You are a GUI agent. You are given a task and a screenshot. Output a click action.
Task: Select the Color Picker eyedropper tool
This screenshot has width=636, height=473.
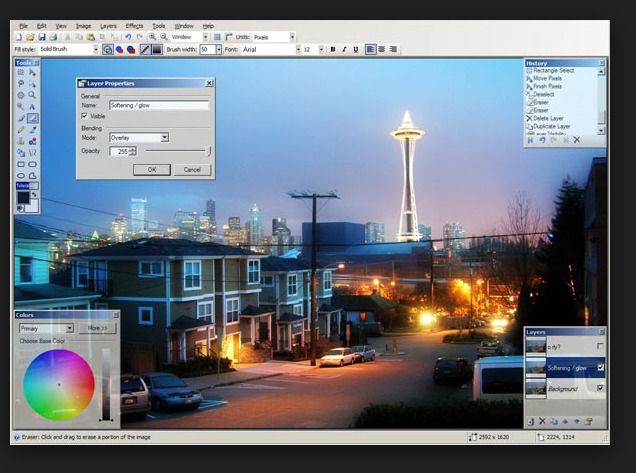(x=32, y=130)
